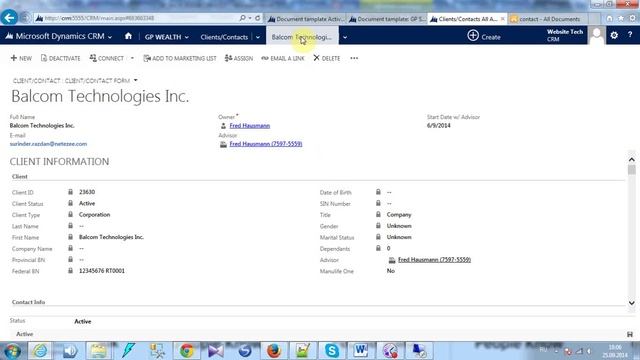The width and height of the screenshot is (640, 360).
Task: Expand the chevron after Balcom breadcrumb
Action: tap(345, 37)
